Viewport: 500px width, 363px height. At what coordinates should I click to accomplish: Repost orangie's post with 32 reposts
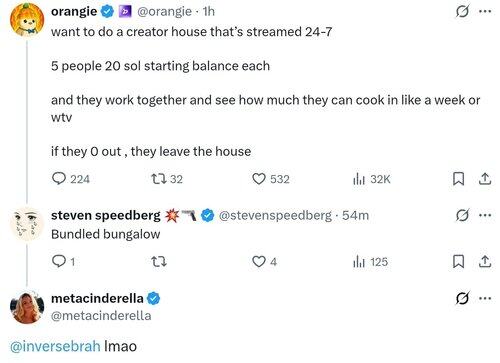(x=167, y=179)
